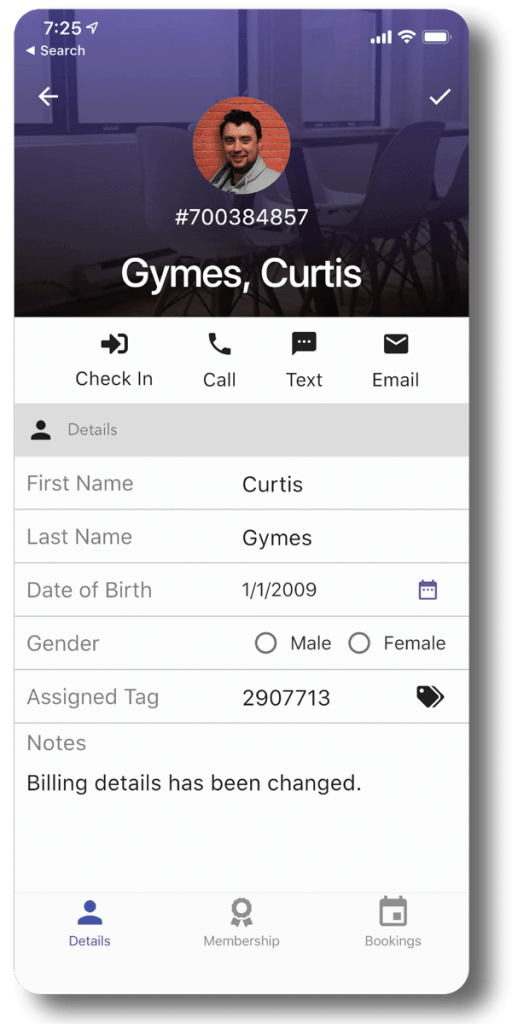Tap the Check In icon
The width and height of the screenshot is (512, 1024).
click(x=114, y=344)
